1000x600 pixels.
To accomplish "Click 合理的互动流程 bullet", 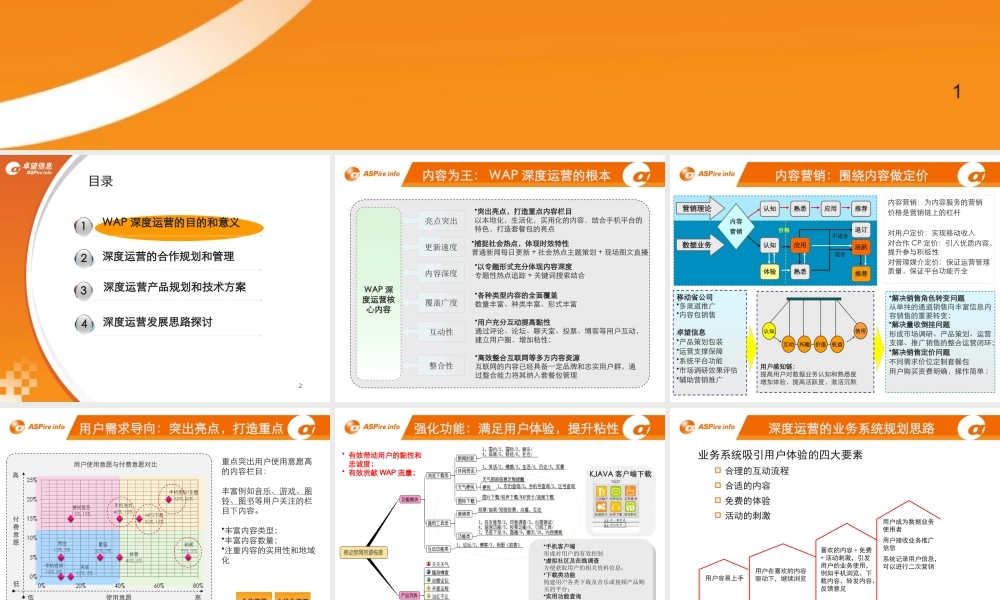I will 752,471.
